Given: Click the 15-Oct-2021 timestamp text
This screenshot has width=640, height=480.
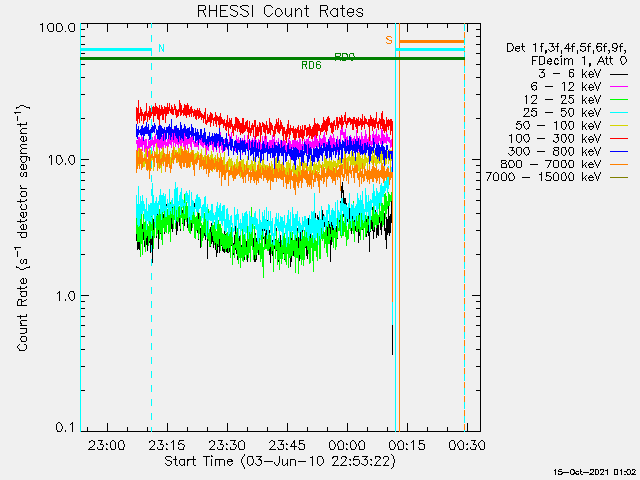Looking at the screenshot, I should [596, 470].
